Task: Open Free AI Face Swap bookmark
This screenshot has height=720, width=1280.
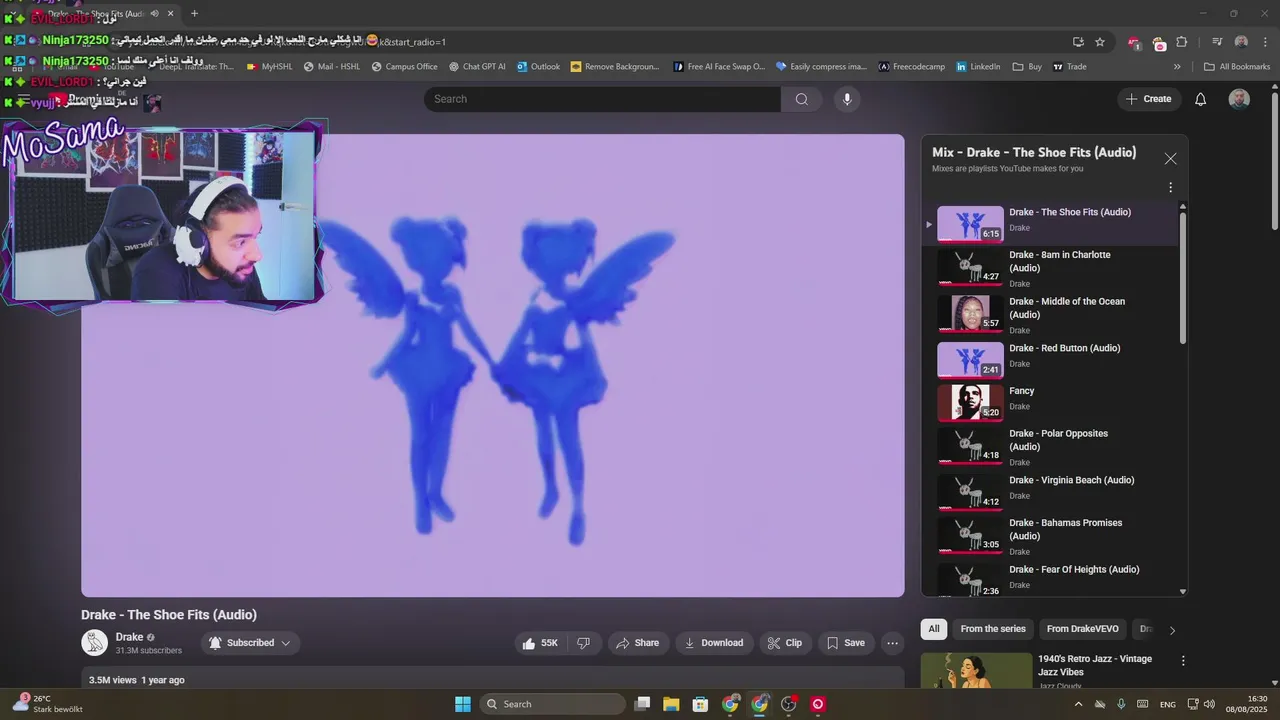Action: coord(719,67)
